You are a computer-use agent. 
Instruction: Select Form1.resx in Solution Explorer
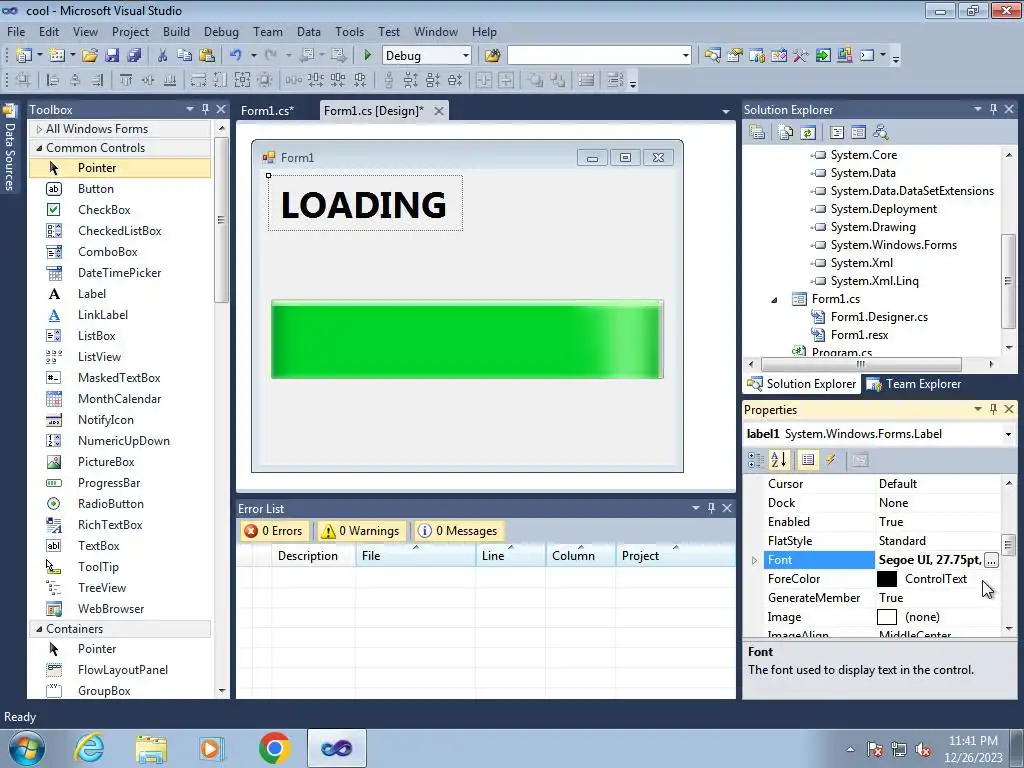(x=859, y=335)
